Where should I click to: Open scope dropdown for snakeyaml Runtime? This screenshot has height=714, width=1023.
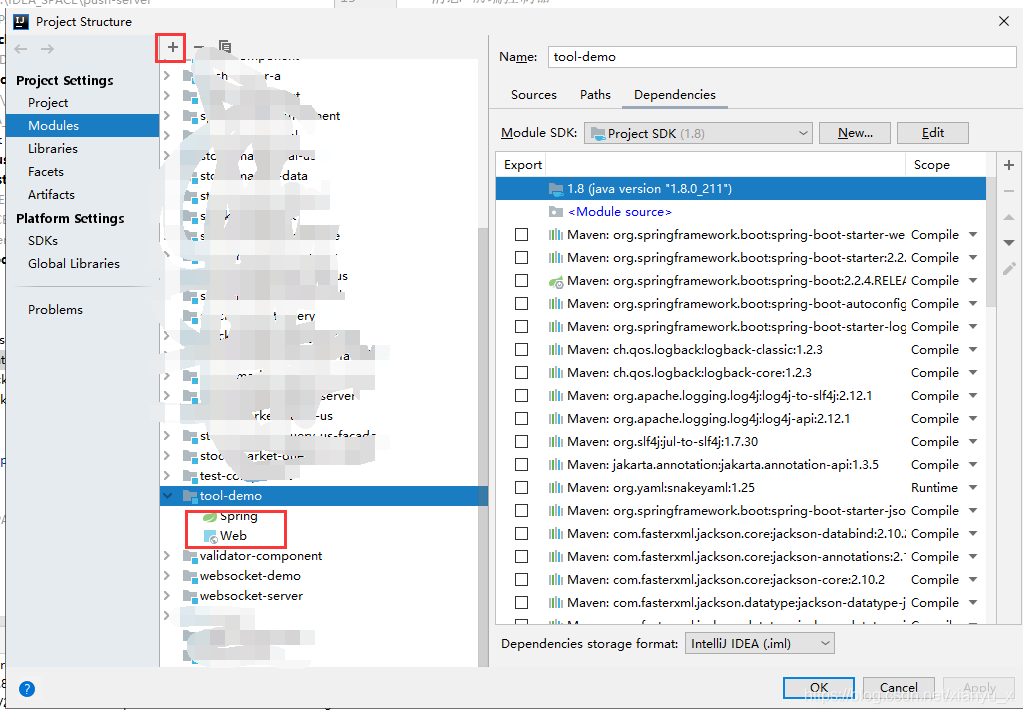click(x=973, y=488)
